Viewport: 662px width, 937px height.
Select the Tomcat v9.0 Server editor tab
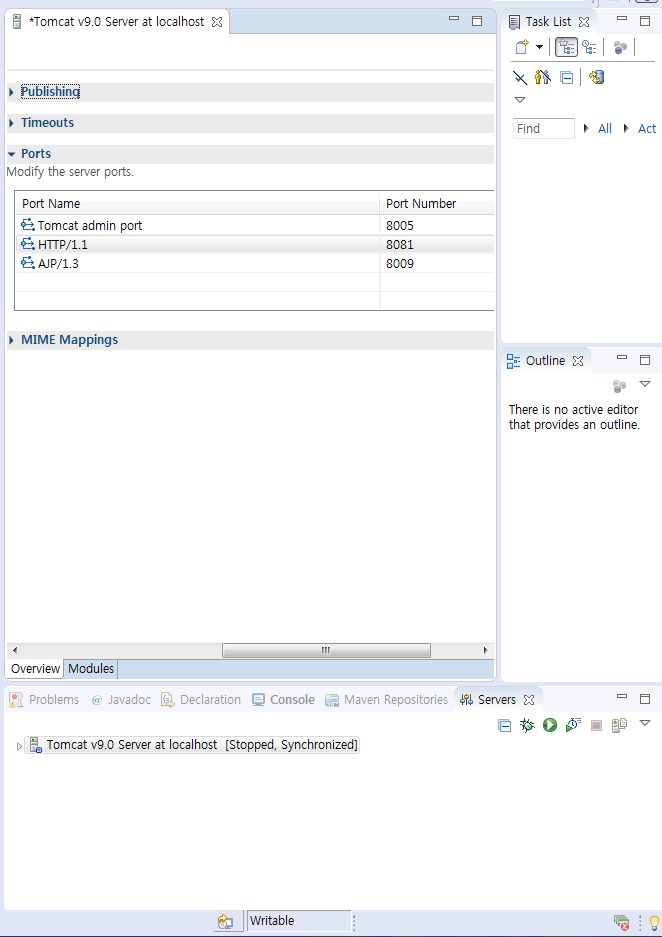[x=117, y=22]
